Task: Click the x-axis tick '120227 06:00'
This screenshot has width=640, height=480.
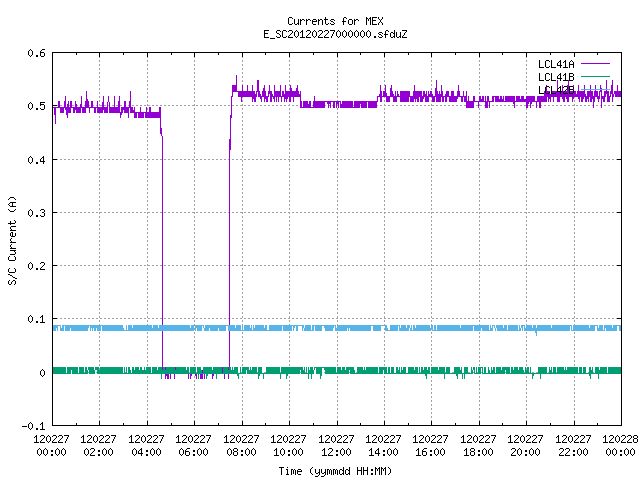Action: click(x=193, y=445)
